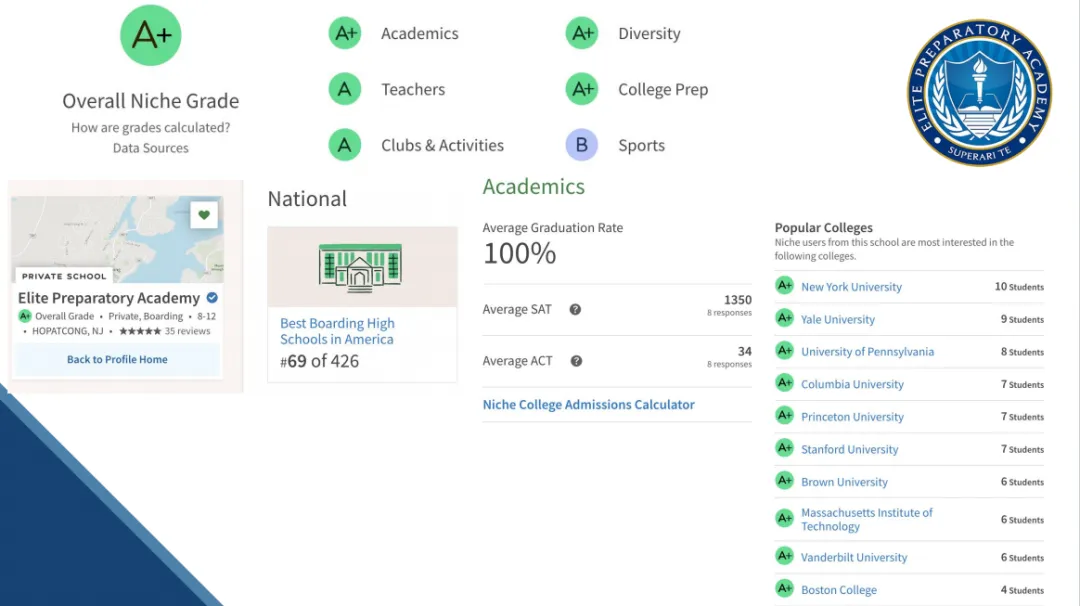Click the boarding school building illustration

359,267
